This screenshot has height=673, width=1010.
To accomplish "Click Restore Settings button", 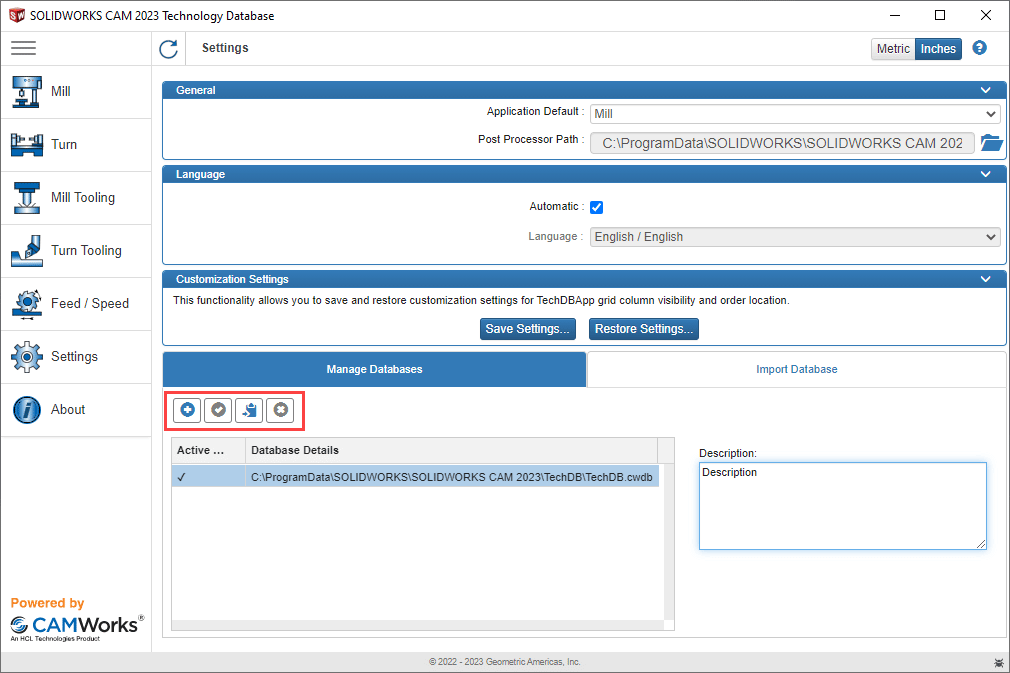I will click(643, 329).
